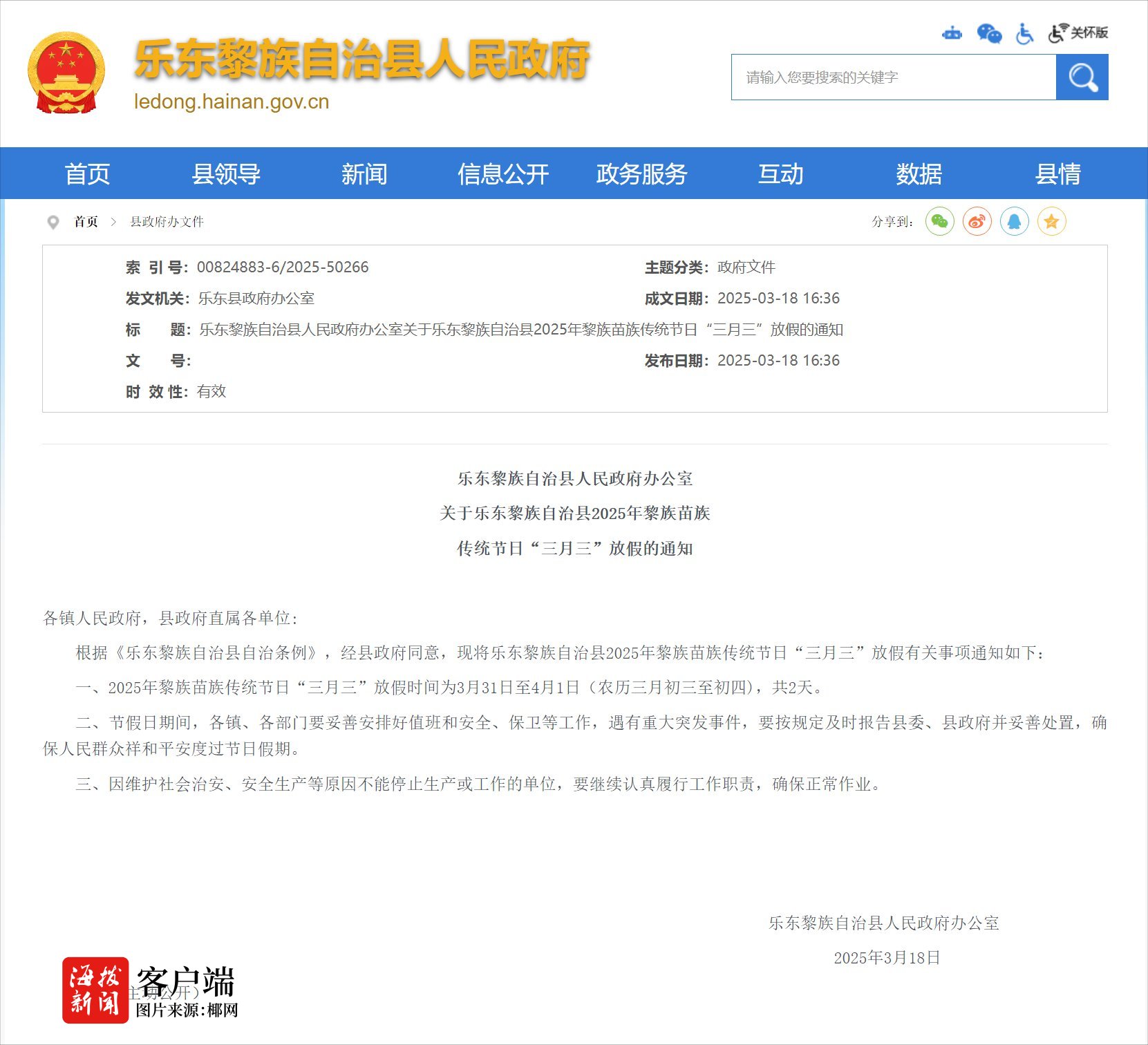The image size is (1148, 1045).
Task: Switch to 关怀版 care mode
Action: click(x=1078, y=32)
